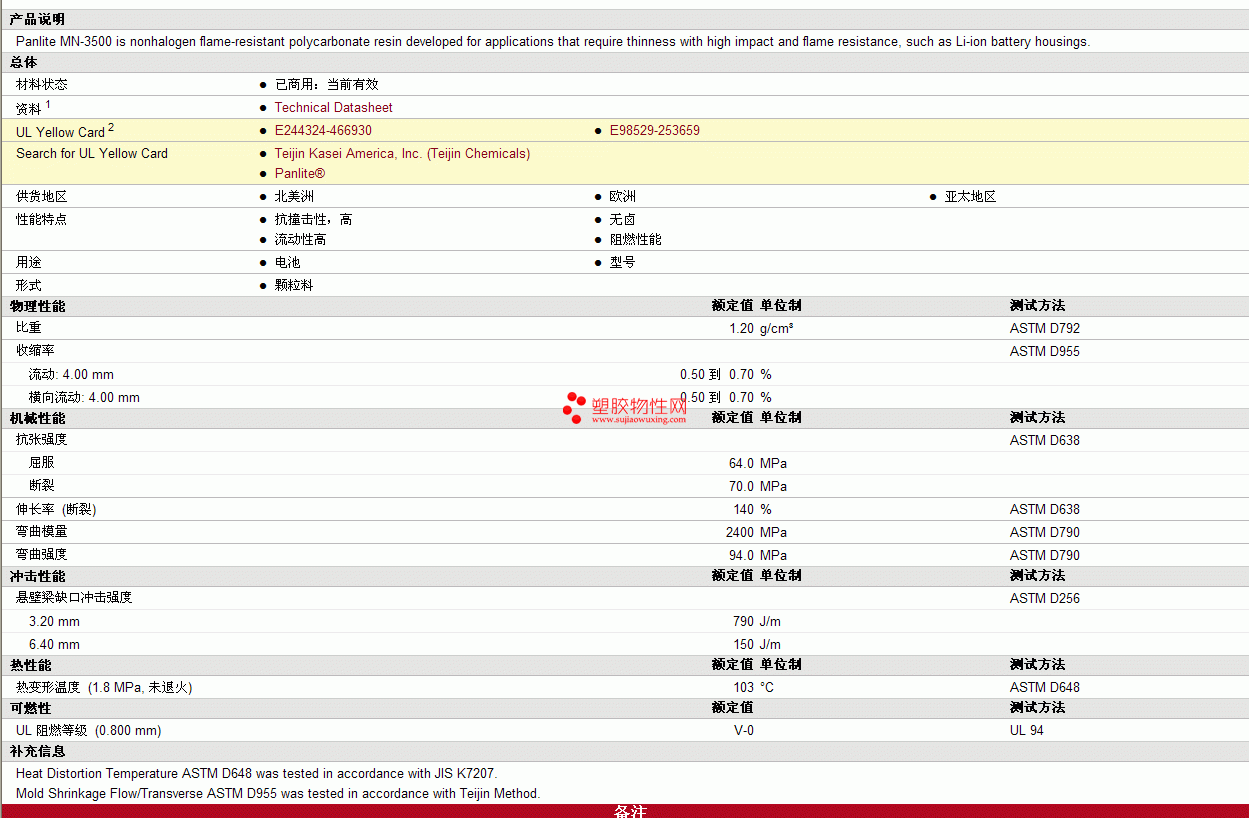Click the 弯曲强度 row label
The image size is (1249, 818).
[42, 555]
